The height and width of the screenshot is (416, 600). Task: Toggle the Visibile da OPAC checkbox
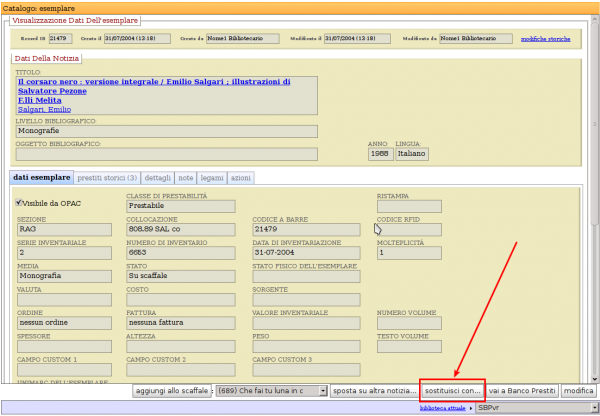19,202
